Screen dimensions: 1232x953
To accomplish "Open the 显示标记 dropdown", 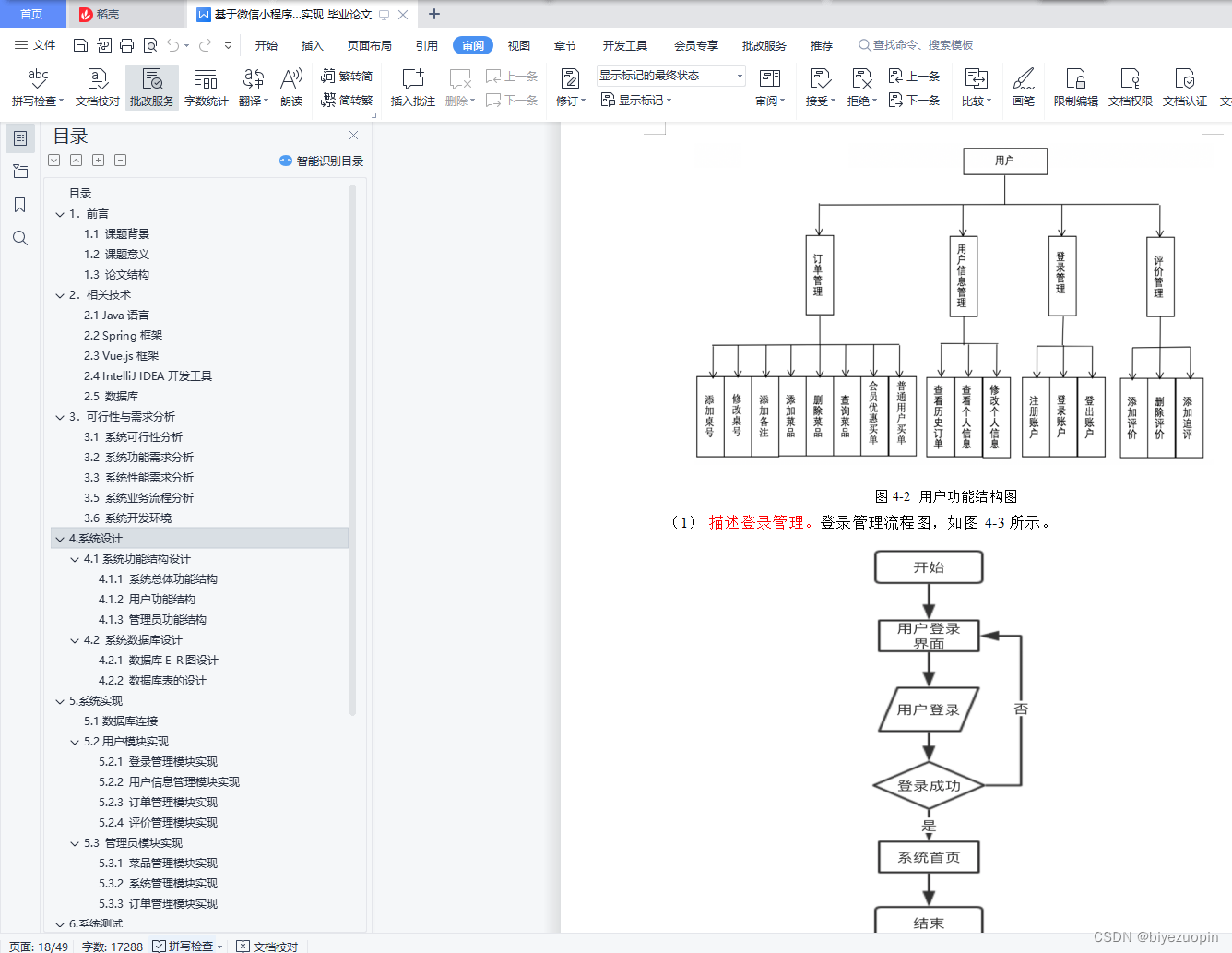I will pos(636,100).
